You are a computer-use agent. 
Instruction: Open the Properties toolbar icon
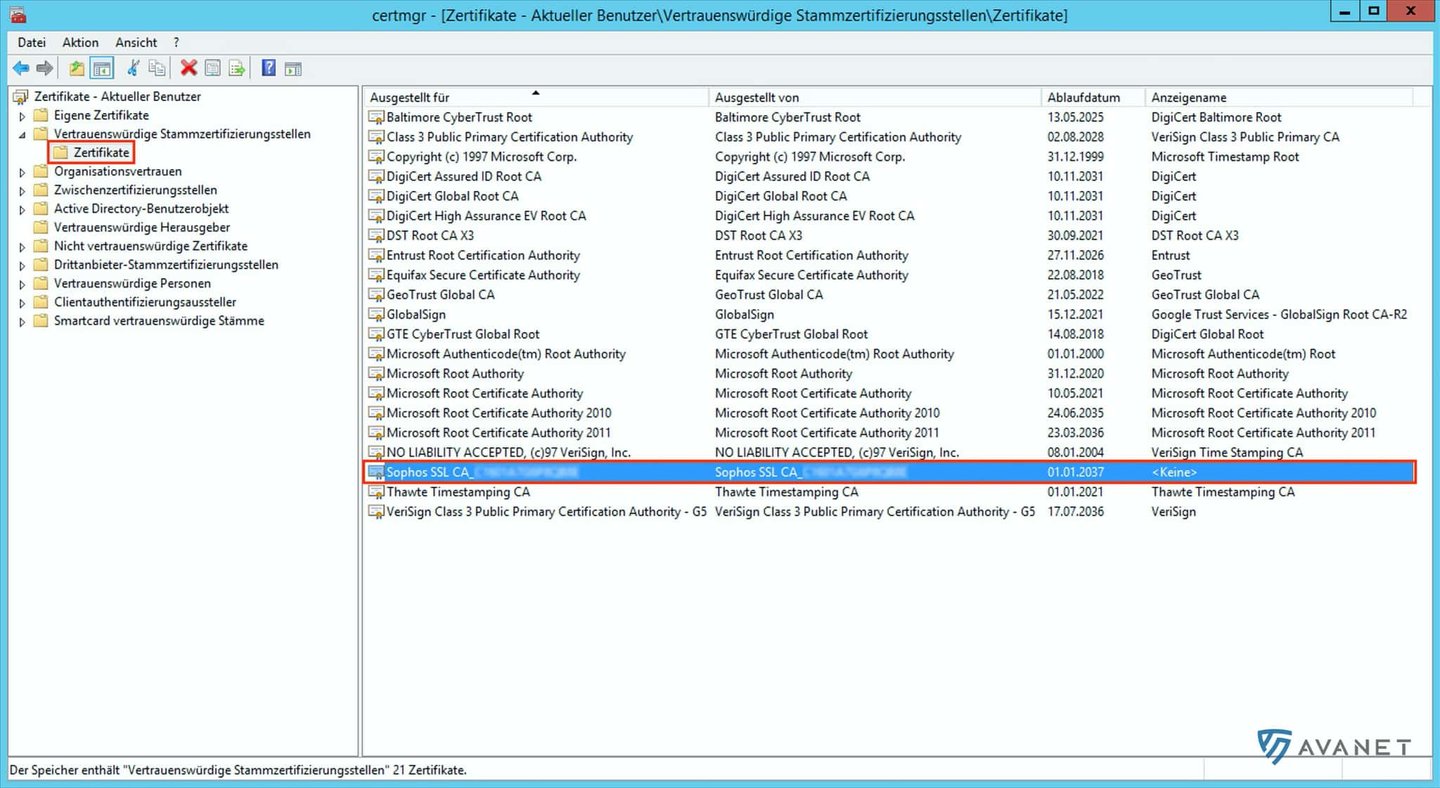(x=212, y=68)
